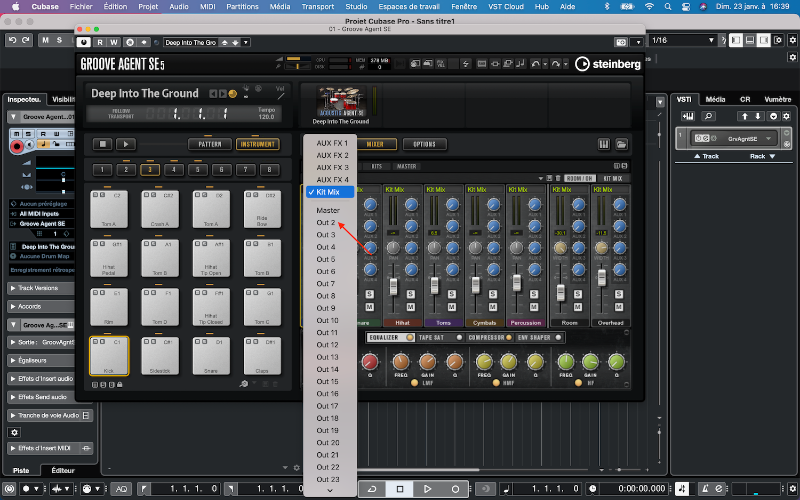Solo the Percussion mixer channel
Image resolution: width=800 pixels, height=500 pixels.
point(534,294)
